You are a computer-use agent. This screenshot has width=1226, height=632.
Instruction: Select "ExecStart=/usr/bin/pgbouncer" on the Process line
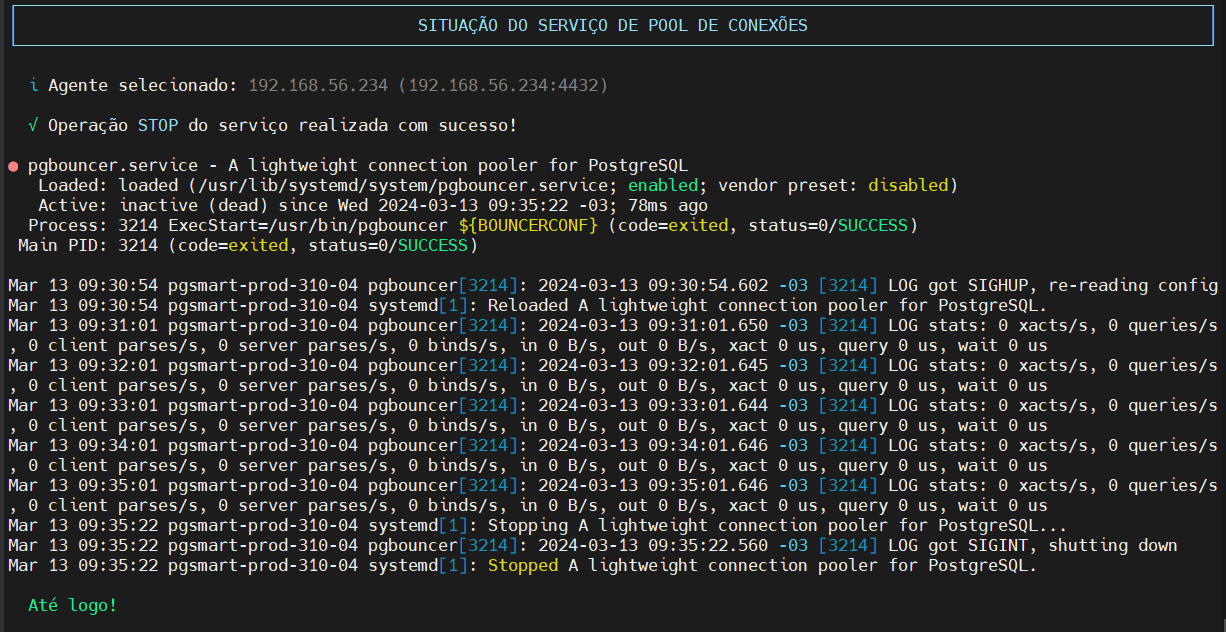[x=308, y=225]
